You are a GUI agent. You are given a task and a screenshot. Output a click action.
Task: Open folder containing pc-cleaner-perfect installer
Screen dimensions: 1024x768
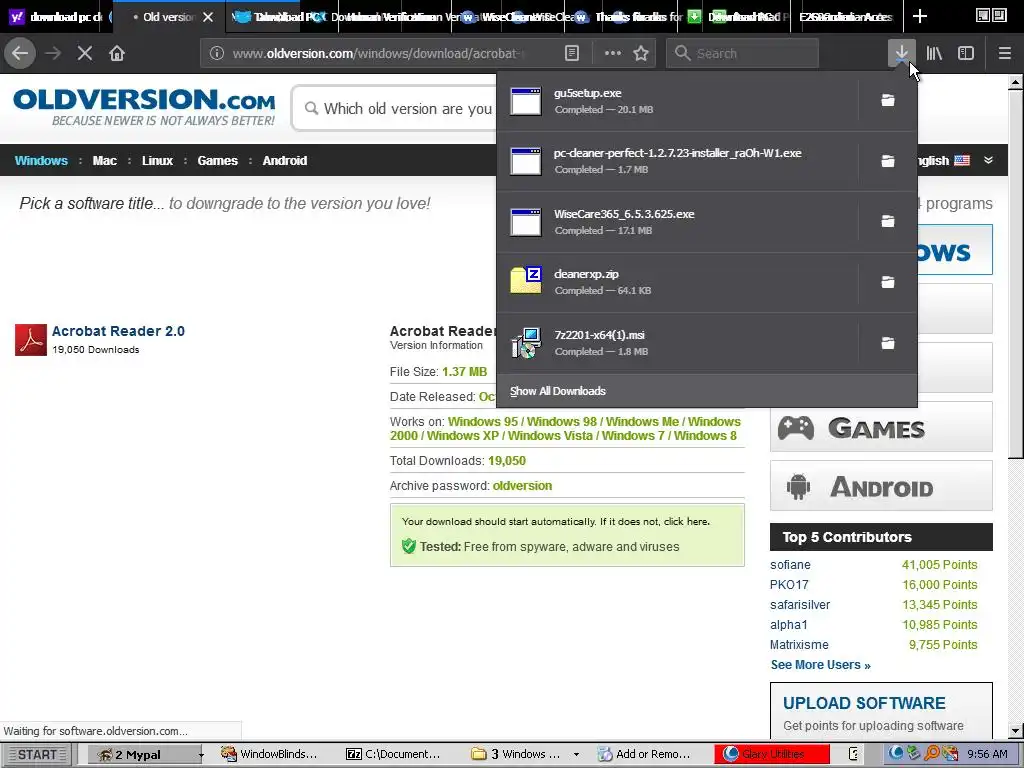[x=888, y=161]
